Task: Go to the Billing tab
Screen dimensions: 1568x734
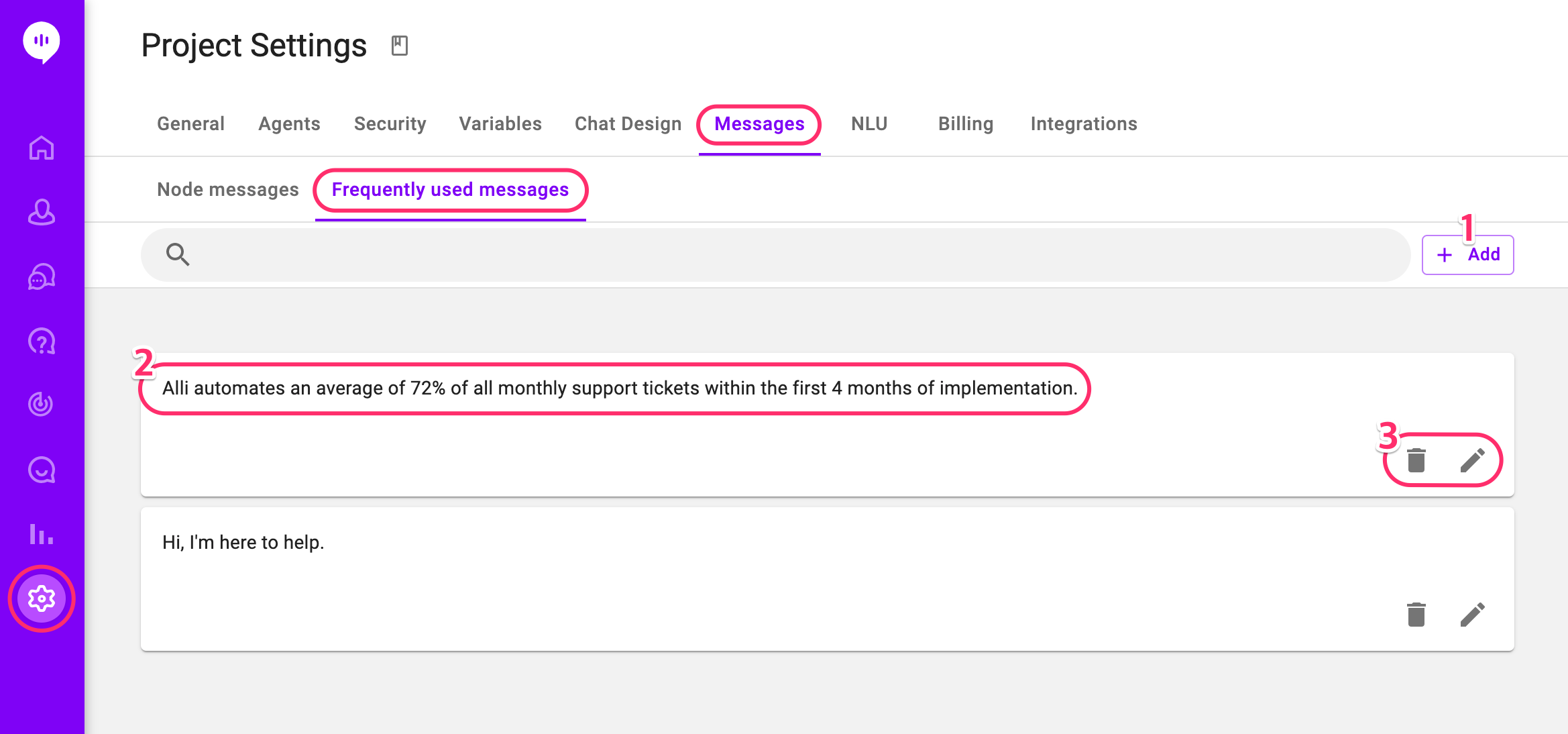Action: point(965,124)
